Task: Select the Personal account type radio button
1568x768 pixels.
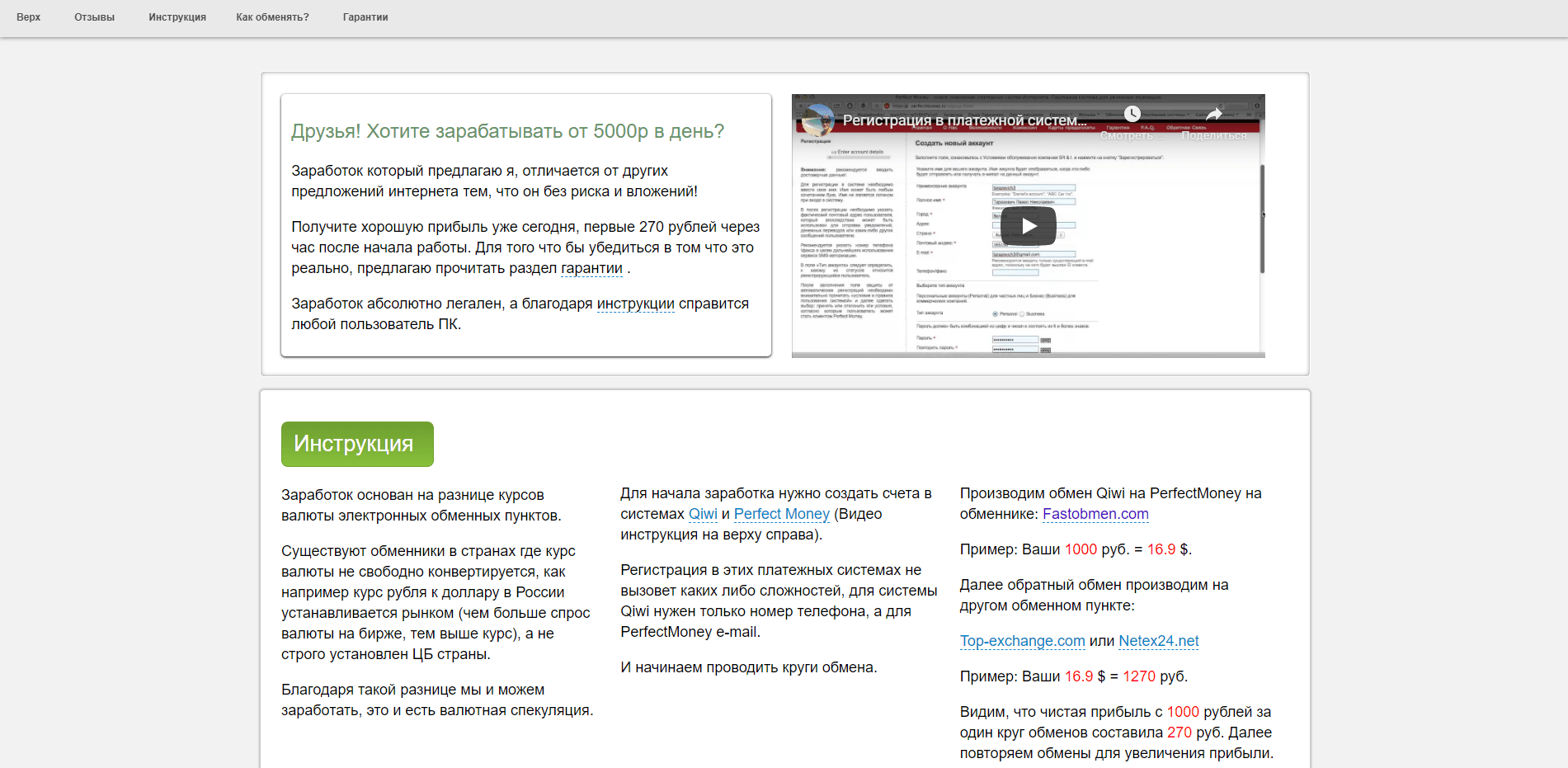Action: pyautogui.click(x=995, y=314)
